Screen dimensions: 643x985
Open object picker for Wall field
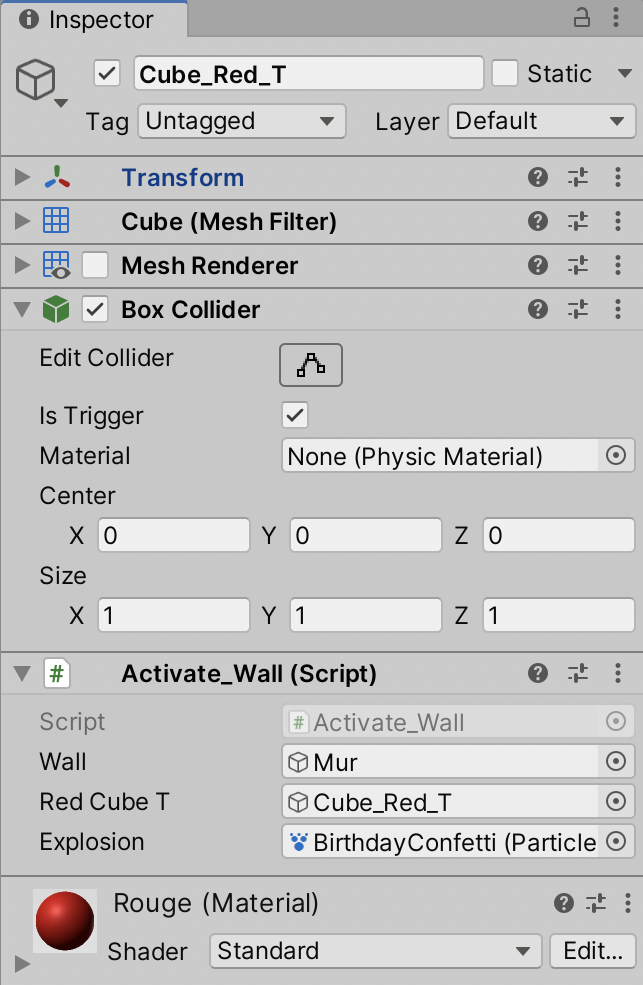(x=616, y=762)
